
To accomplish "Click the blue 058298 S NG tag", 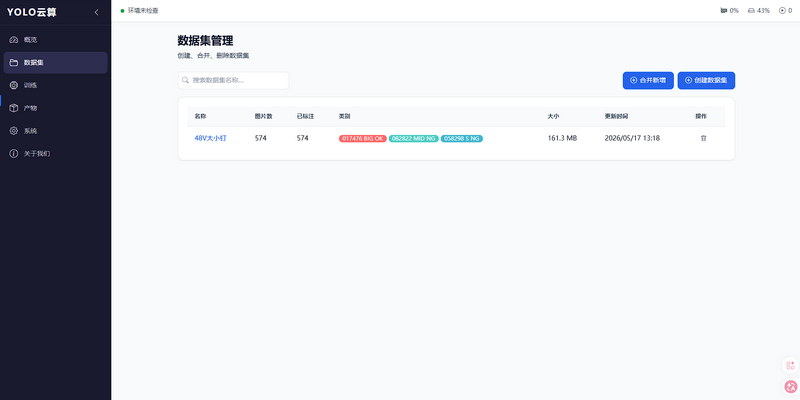I will [462, 138].
